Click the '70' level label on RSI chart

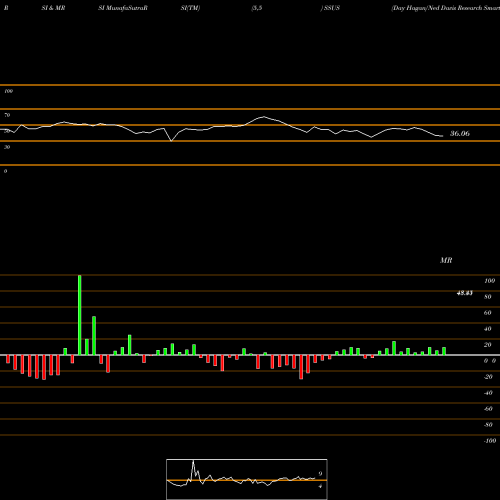(7, 115)
